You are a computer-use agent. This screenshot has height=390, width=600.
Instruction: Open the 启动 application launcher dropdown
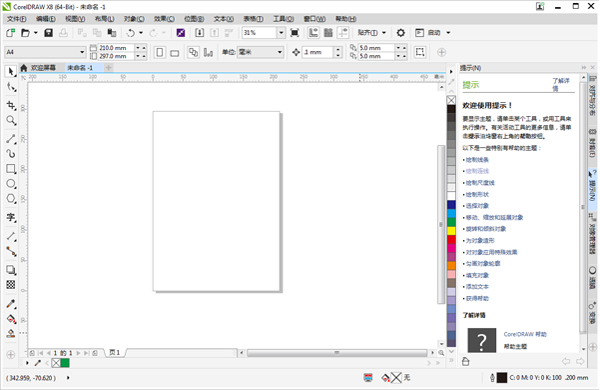point(448,33)
